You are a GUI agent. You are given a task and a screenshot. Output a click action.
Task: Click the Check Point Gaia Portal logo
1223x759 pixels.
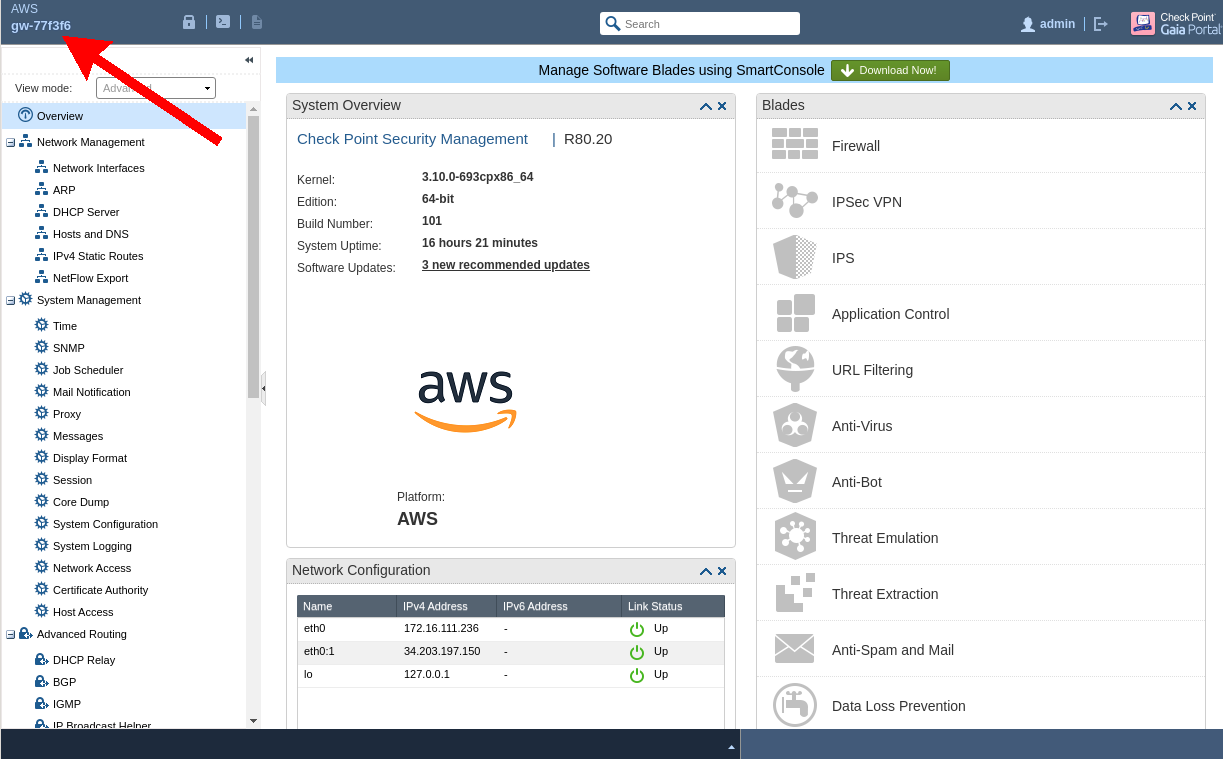1176,24
